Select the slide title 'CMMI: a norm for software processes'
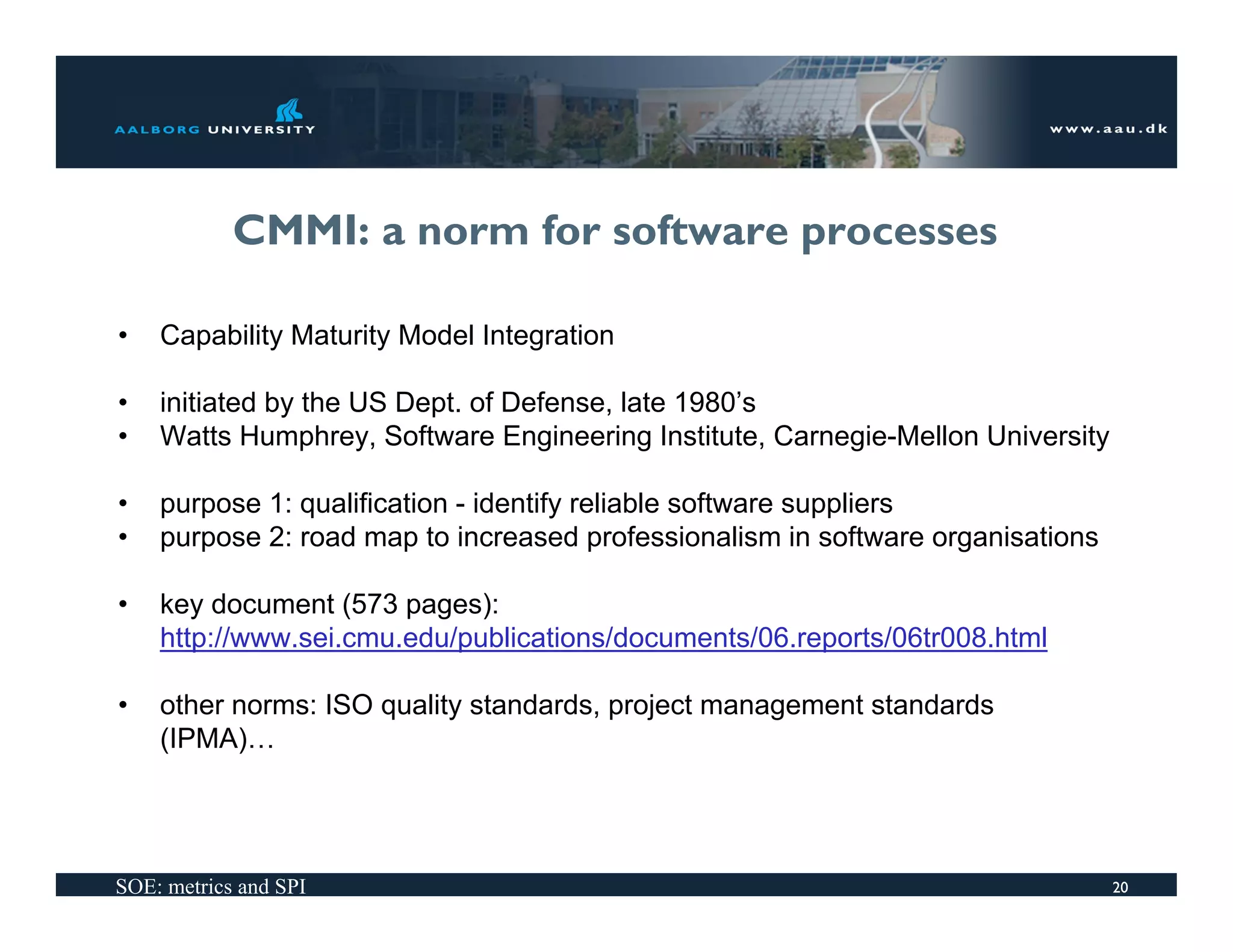 pos(615,231)
